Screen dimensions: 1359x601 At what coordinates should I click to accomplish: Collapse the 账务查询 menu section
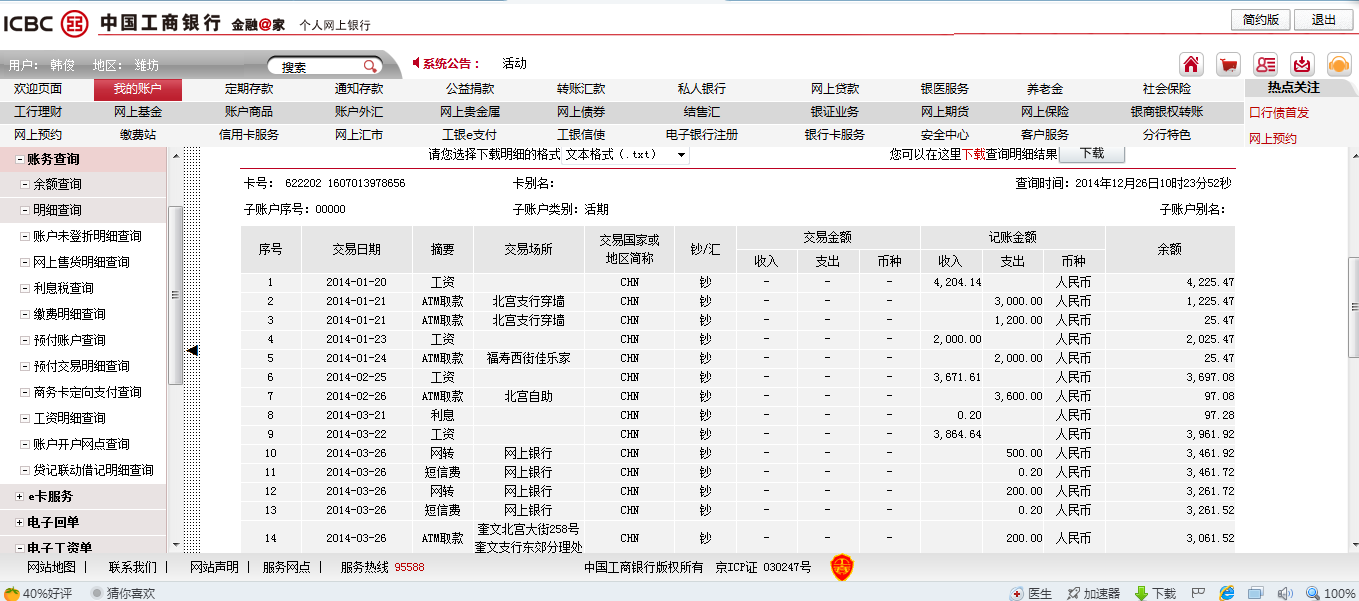click(x=19, y=159)
